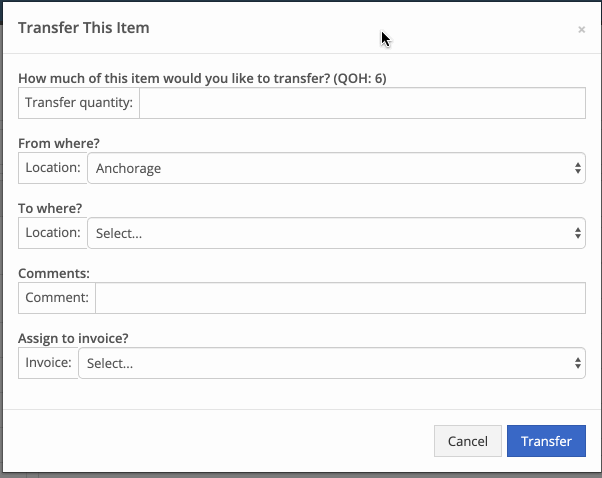Click the Comments: section heading
Screen dimensions: 602x478
tap(54, 273)
